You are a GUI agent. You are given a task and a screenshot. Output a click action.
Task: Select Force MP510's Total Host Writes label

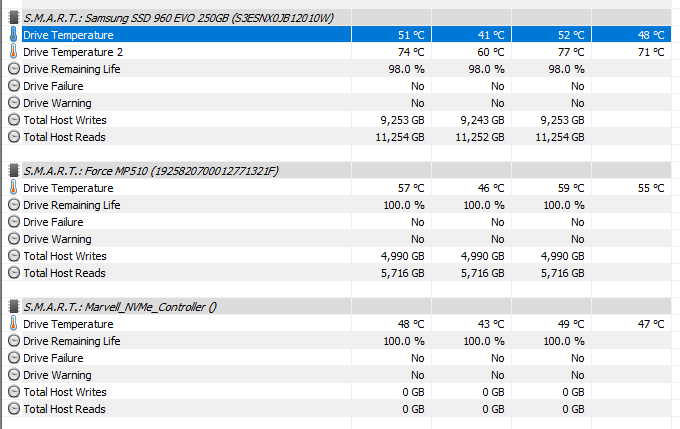65,256
